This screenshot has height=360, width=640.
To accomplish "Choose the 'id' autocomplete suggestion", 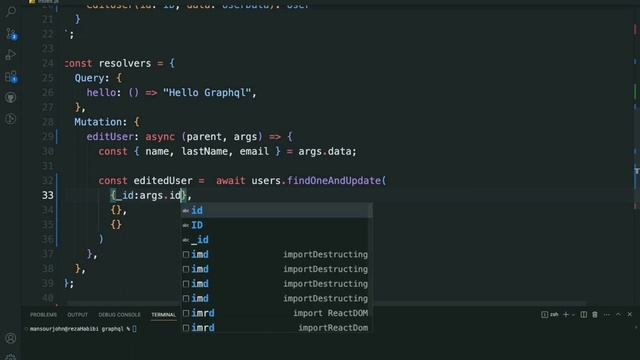I will (x=276, y=210).
